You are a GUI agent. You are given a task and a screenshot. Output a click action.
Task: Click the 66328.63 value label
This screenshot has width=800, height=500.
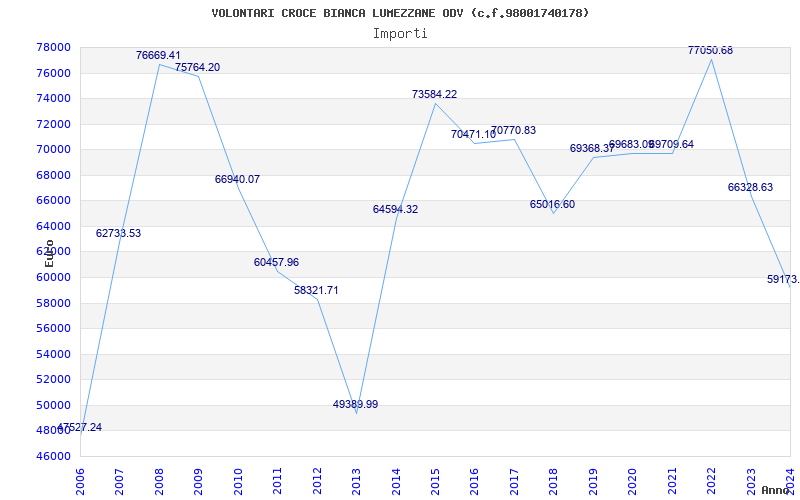[751, 187]
